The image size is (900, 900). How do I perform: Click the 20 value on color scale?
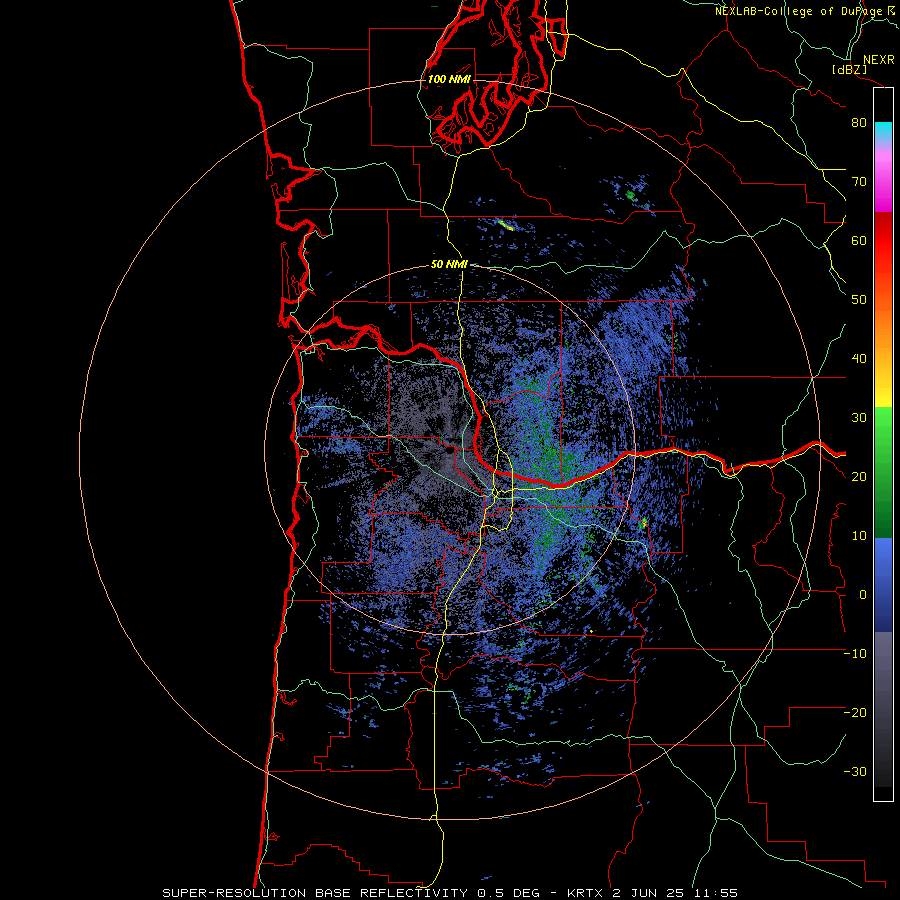pyautogui.click(x=859, y=477)
